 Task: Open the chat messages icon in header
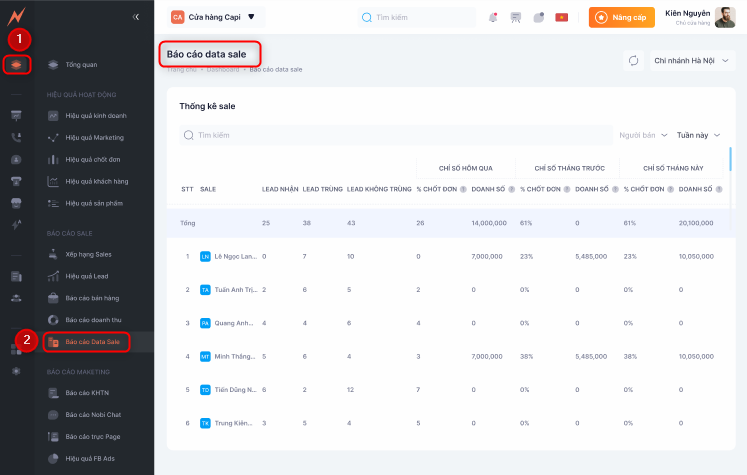pos(539,17)
